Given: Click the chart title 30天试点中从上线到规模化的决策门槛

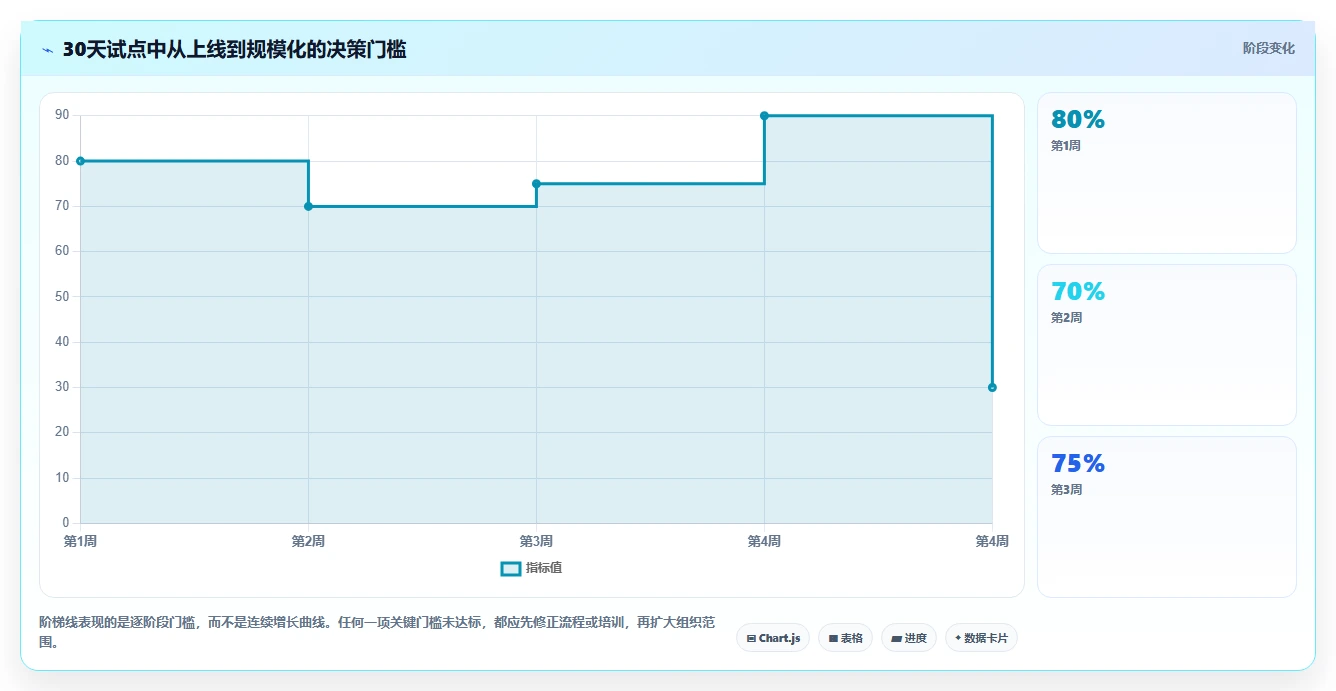Looking at the screenshot, I should [234, 50].
